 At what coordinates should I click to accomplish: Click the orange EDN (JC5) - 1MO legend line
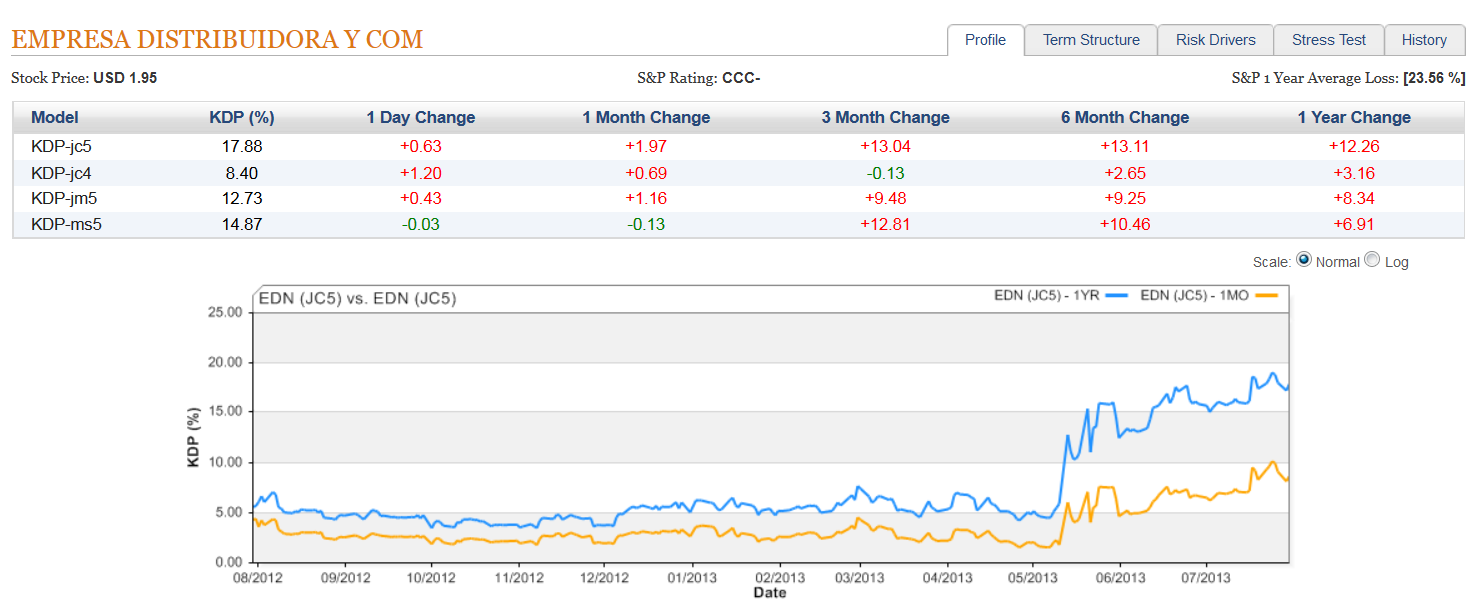pyautogui.click(x=1267, y=295)
